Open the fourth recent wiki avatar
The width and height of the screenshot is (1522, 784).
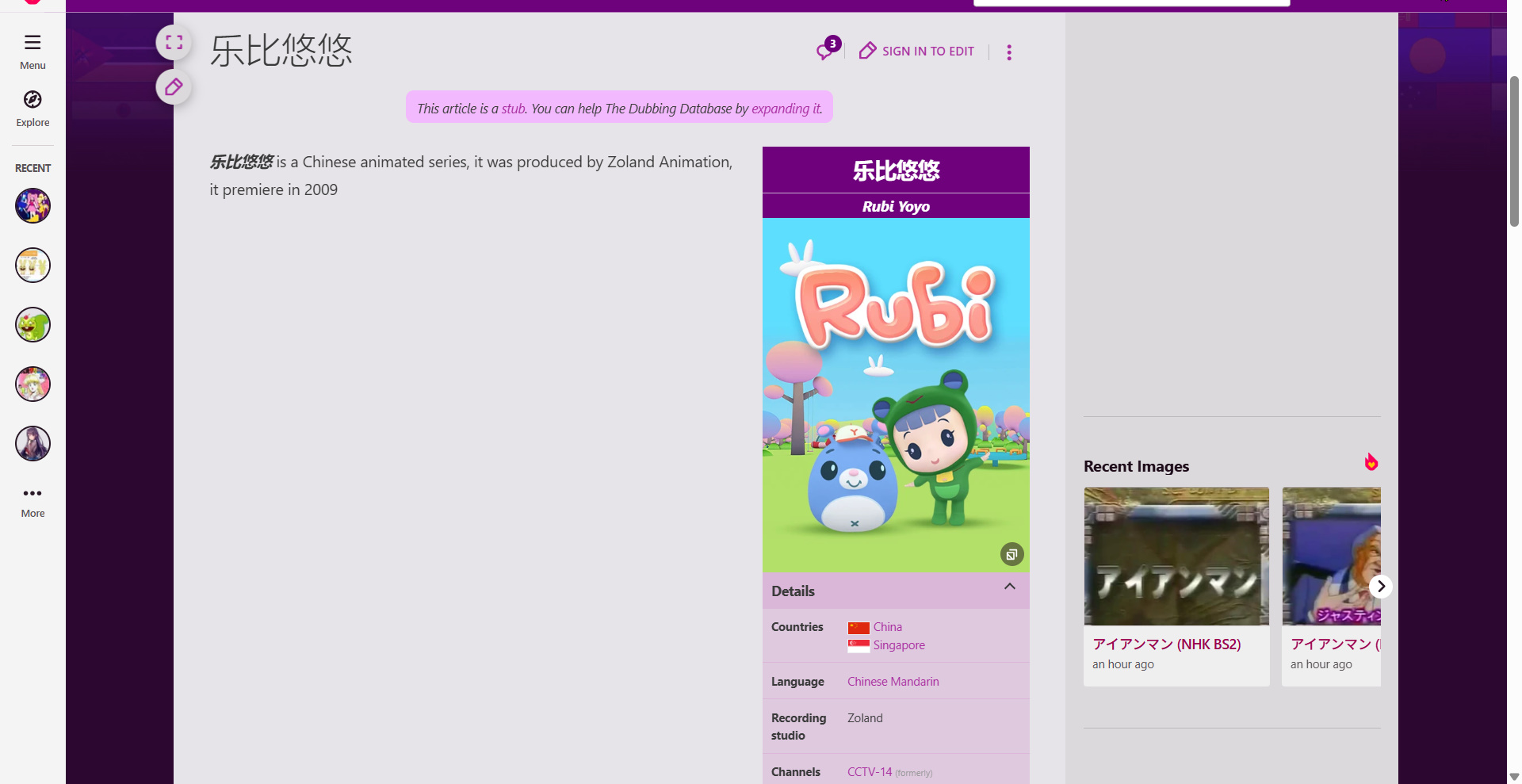click(x=33, y=384)
